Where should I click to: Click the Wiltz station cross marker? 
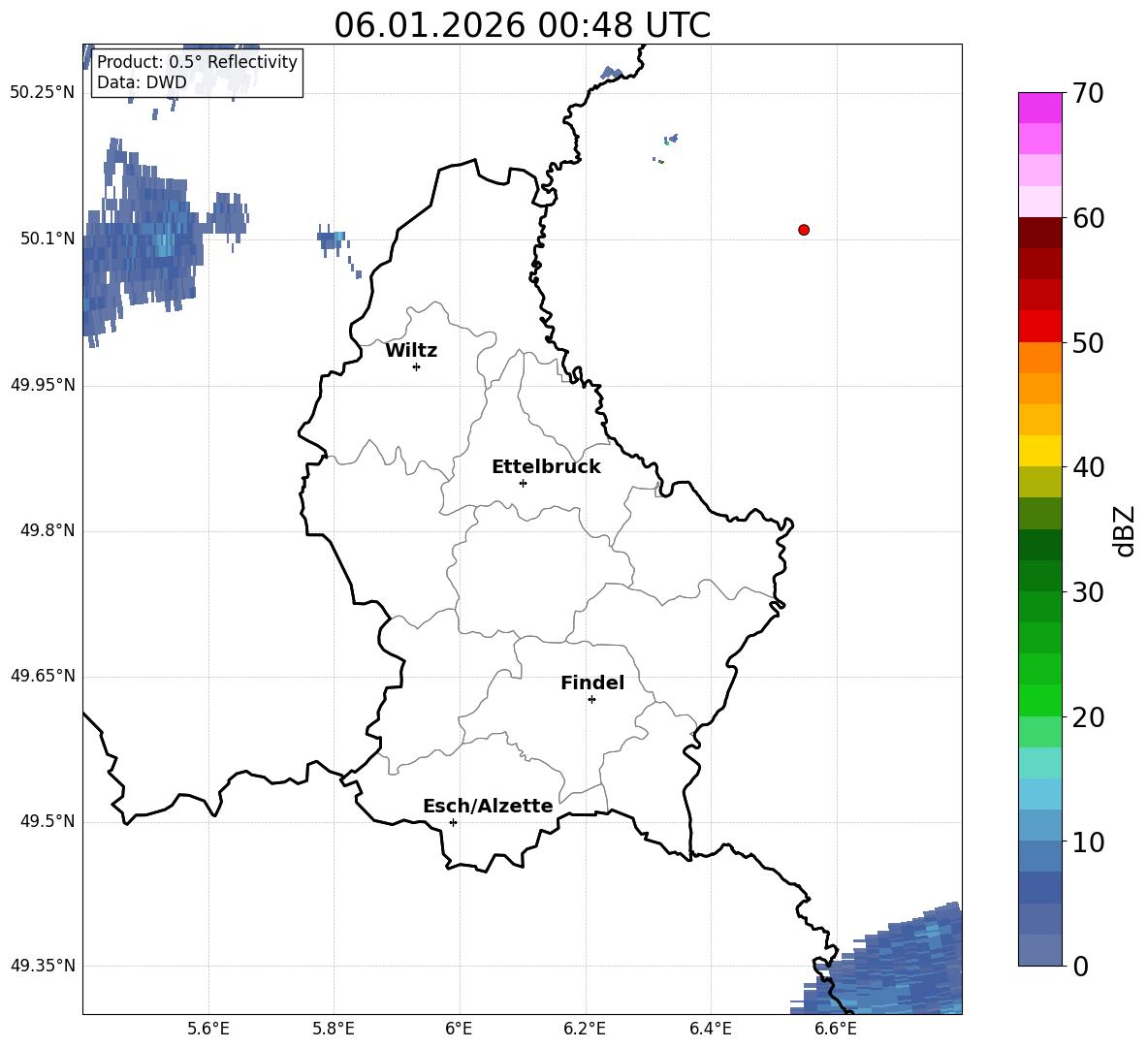pyautogui.click(x=417, y=366)
